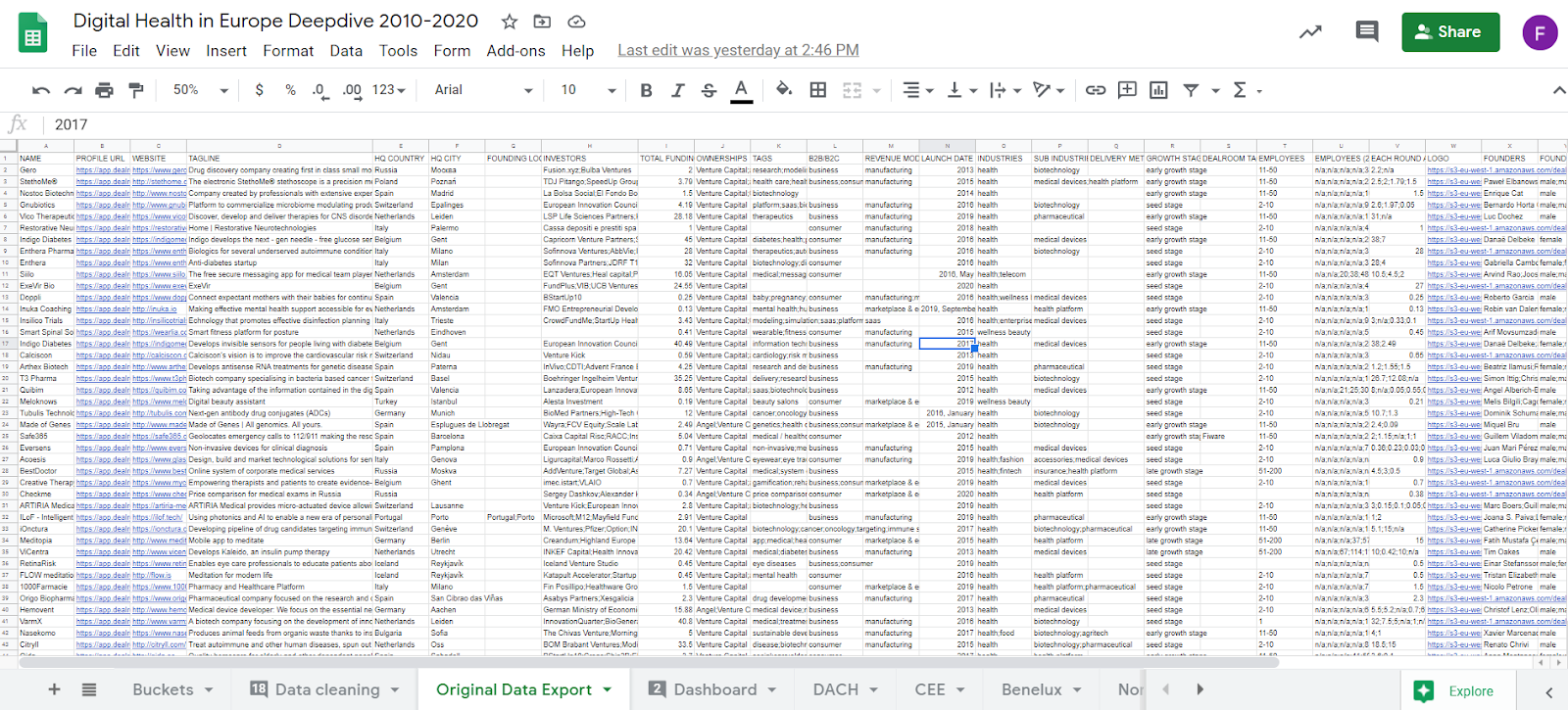This screenshot has height=710, width=1568.
Task: Collapse the toolbar with the up chevron
Action: 1558,90
